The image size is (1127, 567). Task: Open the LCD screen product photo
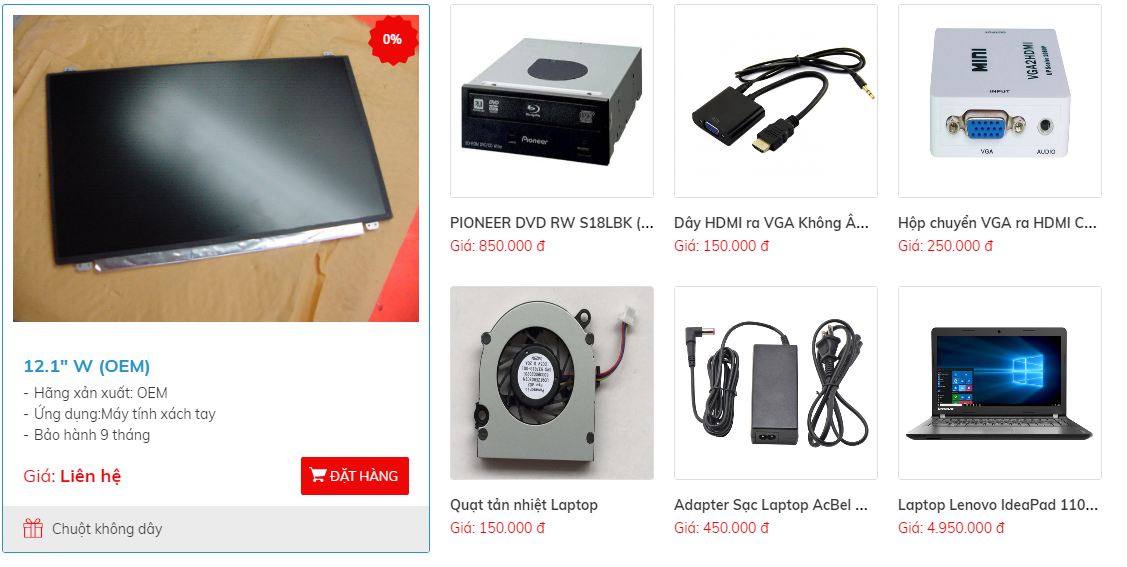(x=216, y=168)
